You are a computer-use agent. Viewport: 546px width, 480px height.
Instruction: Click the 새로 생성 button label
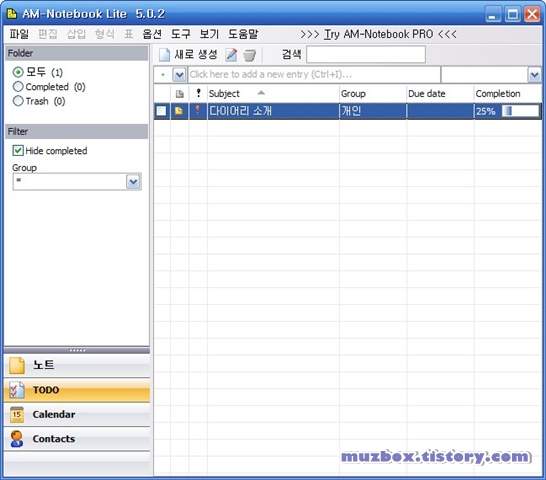(196, 55)
